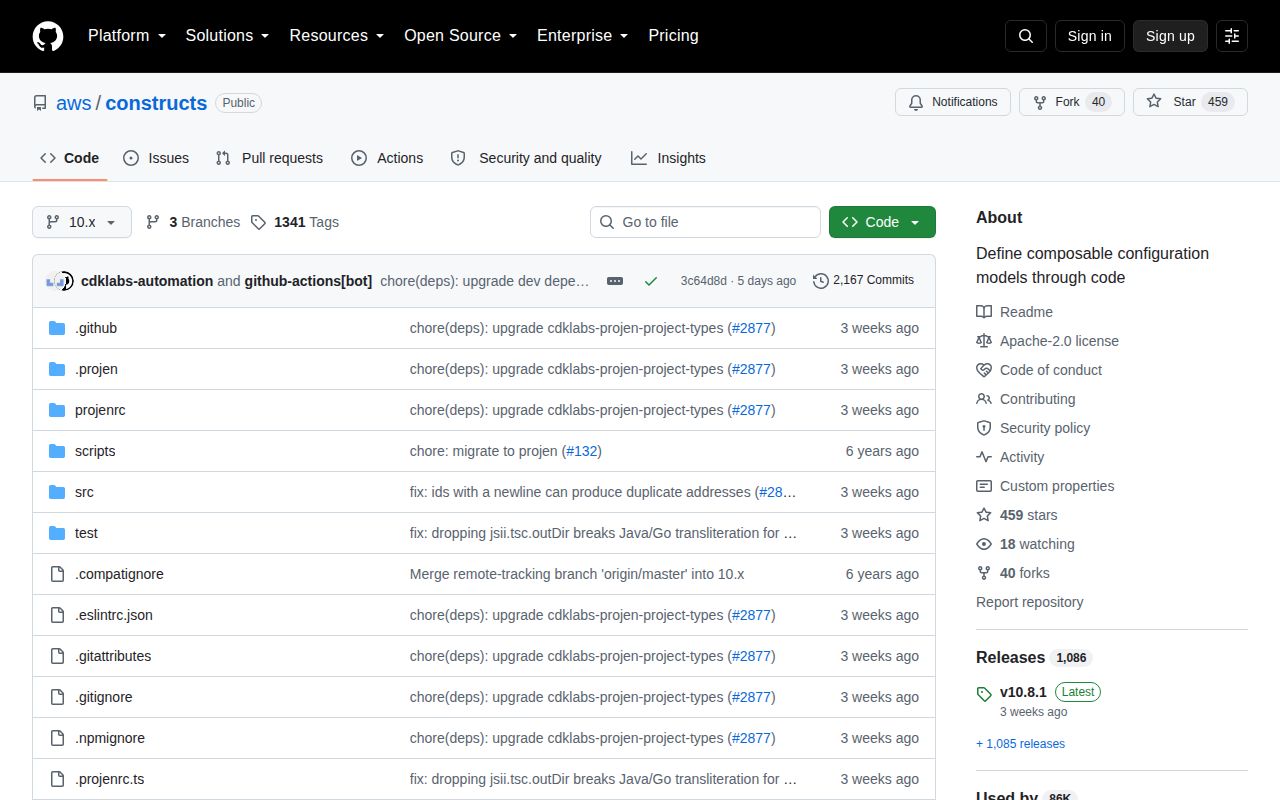Expand the Open Source menu
This screenshot has height=800, width=1280.
tap(460, 36)
